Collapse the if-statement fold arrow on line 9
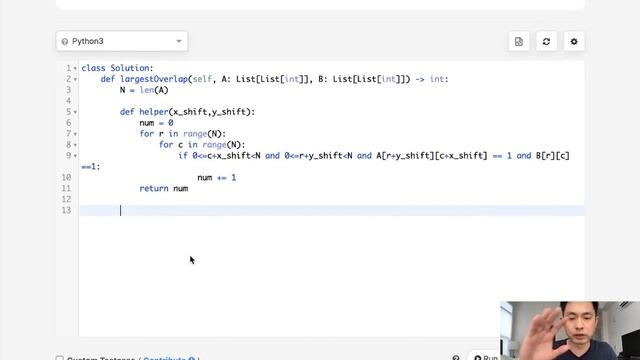Viewport: 640px width, 360px height. (75, 156)
